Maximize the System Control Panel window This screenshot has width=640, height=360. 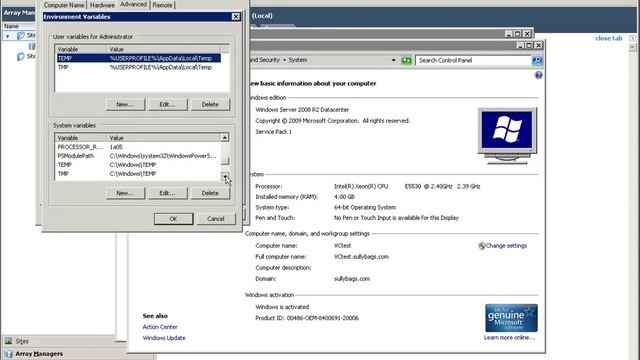(x=529, y=45)
